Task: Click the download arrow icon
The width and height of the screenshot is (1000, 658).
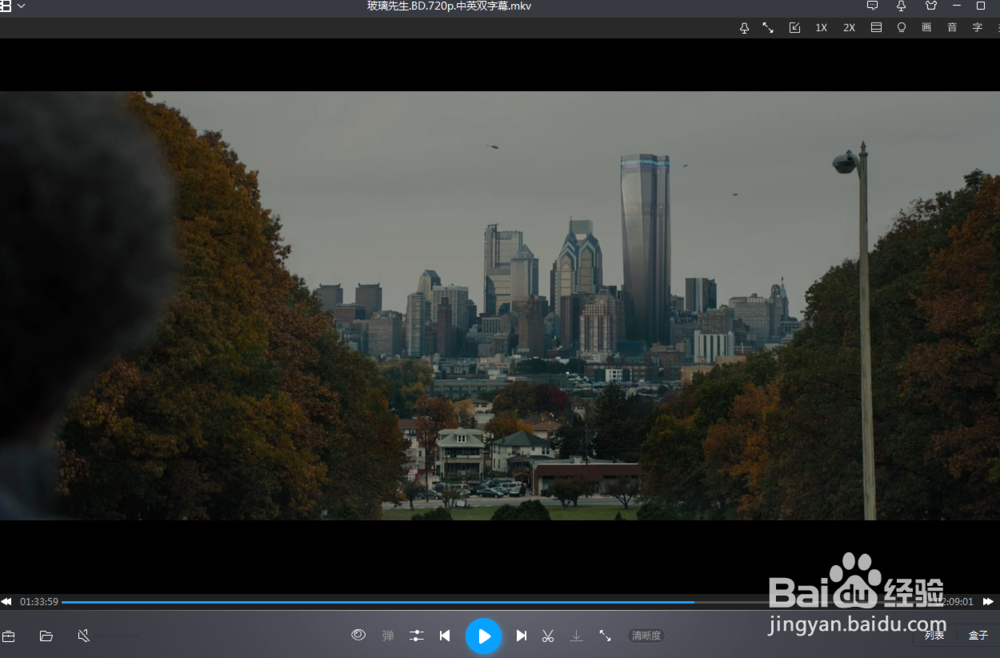Action: [x=576, y=636]
